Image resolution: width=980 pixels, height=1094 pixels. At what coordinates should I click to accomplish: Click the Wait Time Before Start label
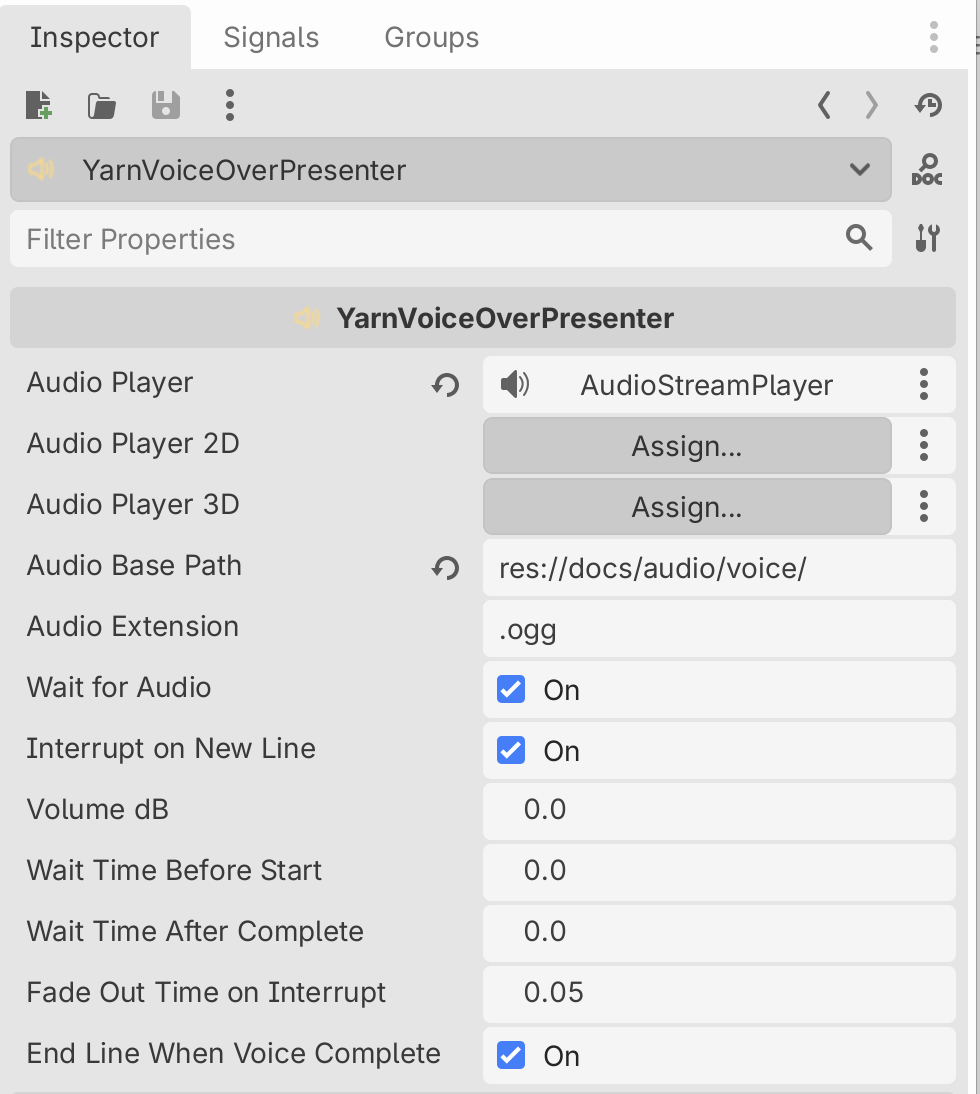pos(174,870)
